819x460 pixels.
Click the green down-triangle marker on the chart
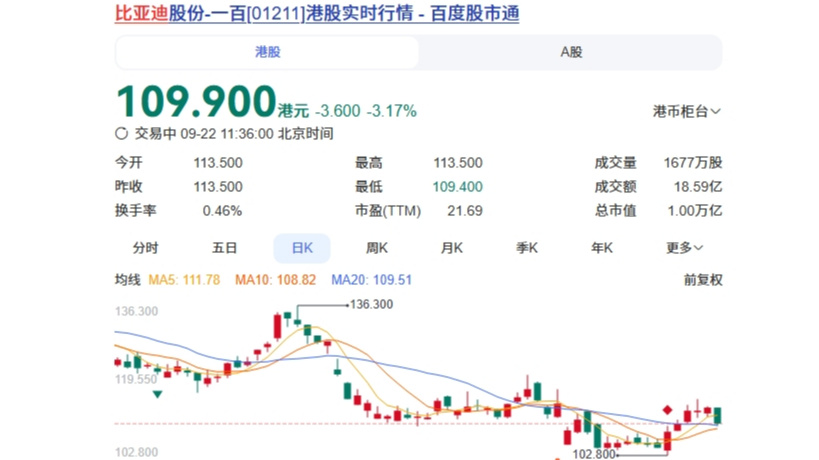[157, 395]
